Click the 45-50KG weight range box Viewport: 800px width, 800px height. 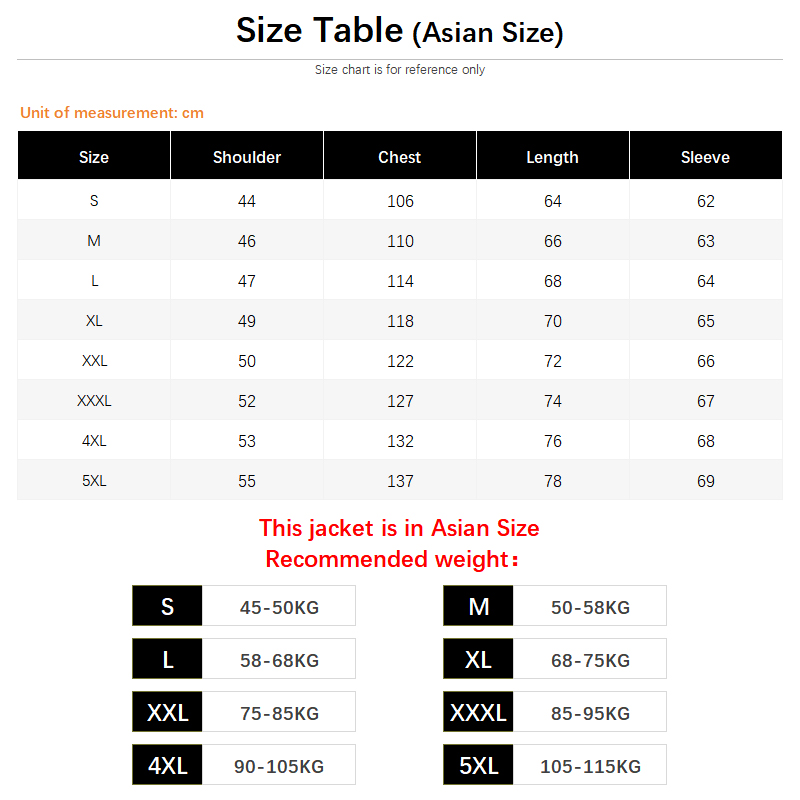[x=279, y=606]
